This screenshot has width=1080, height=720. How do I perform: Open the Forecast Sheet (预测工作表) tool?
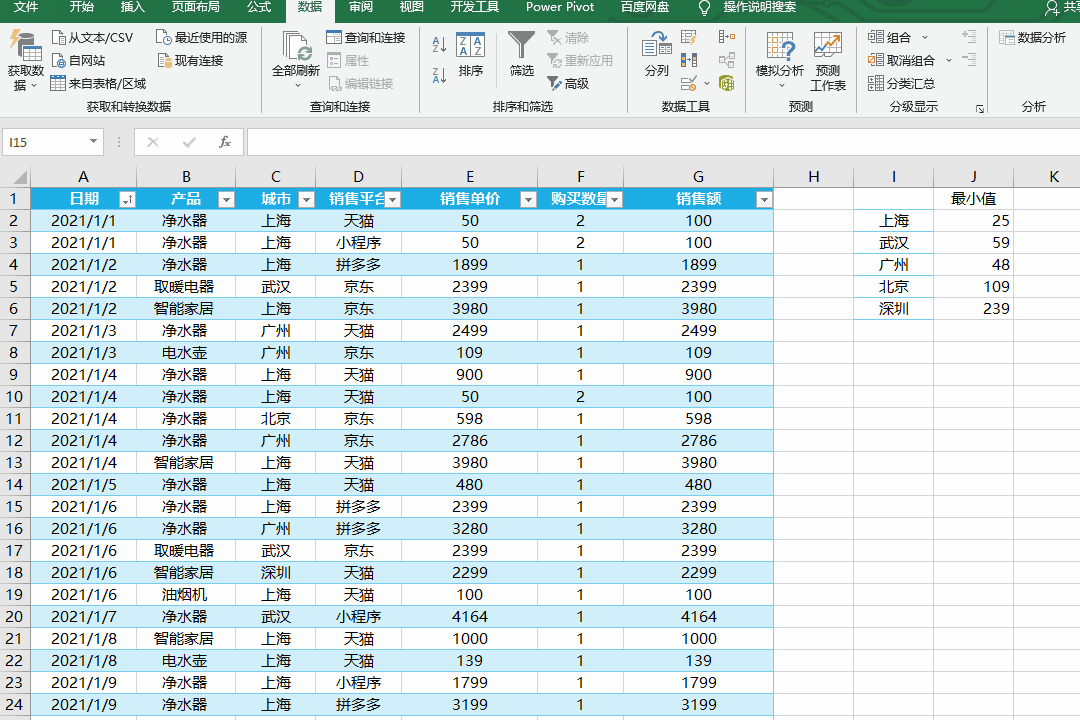pyautogui.click(x=827, y=61)
